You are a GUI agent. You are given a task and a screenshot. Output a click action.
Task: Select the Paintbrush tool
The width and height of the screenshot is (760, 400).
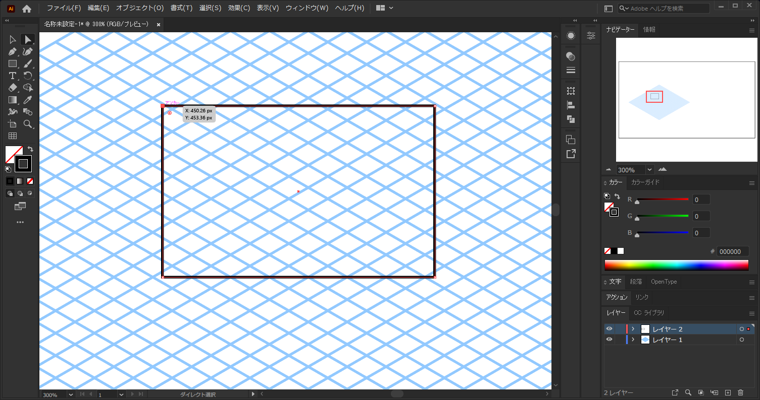click(28, 64)
